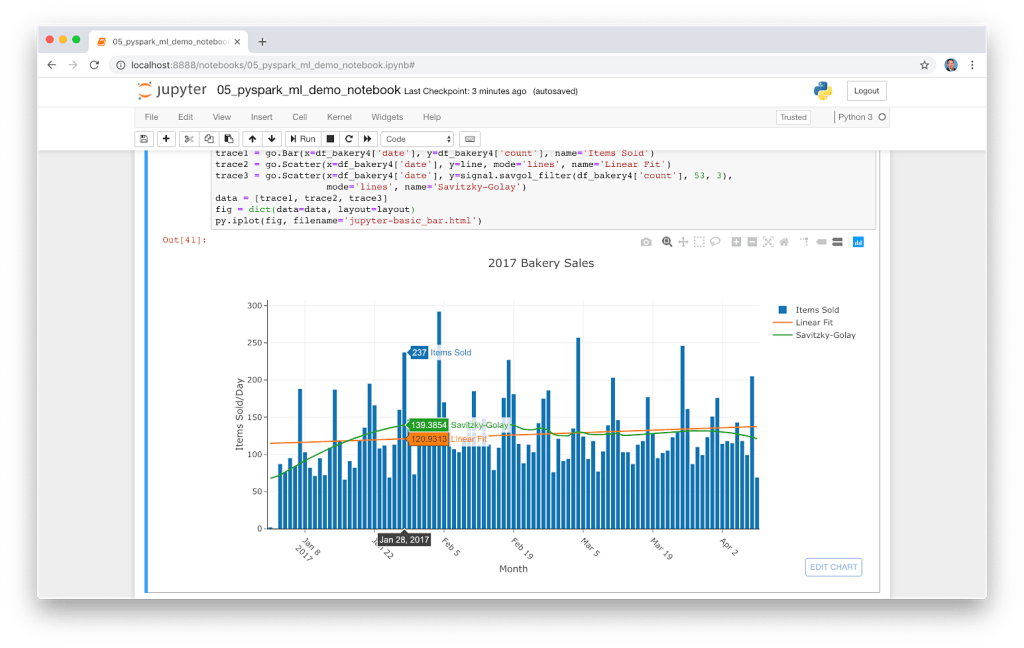Open the cell type dropdown showing Code
The width and height of the screenshot is (1024, 648).
point(416,139)
